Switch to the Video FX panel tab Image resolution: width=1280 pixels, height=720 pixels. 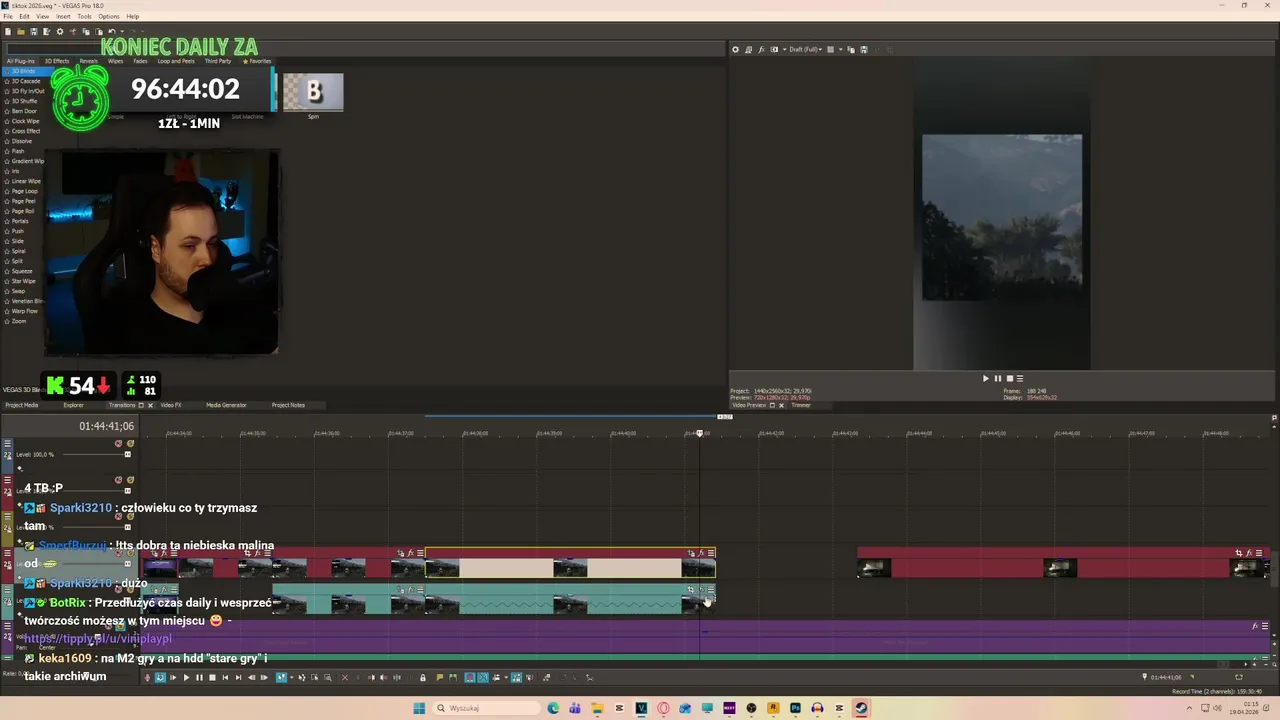tap(171, 405)
